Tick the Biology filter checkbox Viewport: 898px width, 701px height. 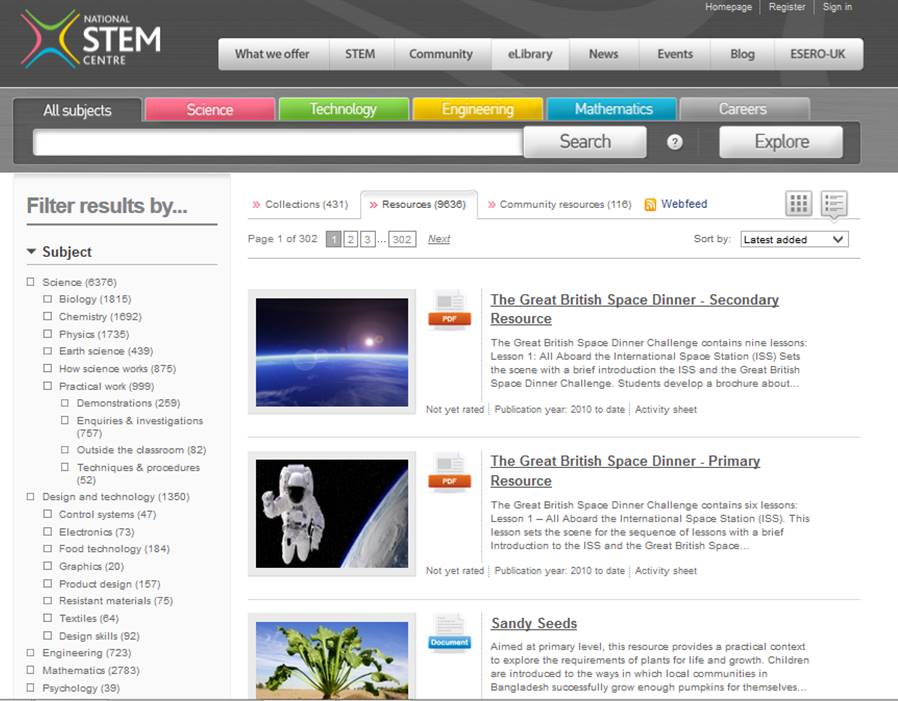point(47,299)
